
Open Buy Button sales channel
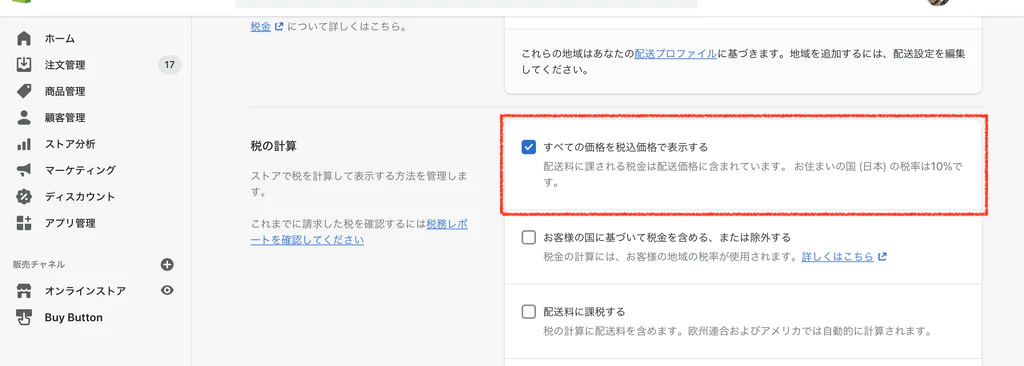[x=74, y=318]
